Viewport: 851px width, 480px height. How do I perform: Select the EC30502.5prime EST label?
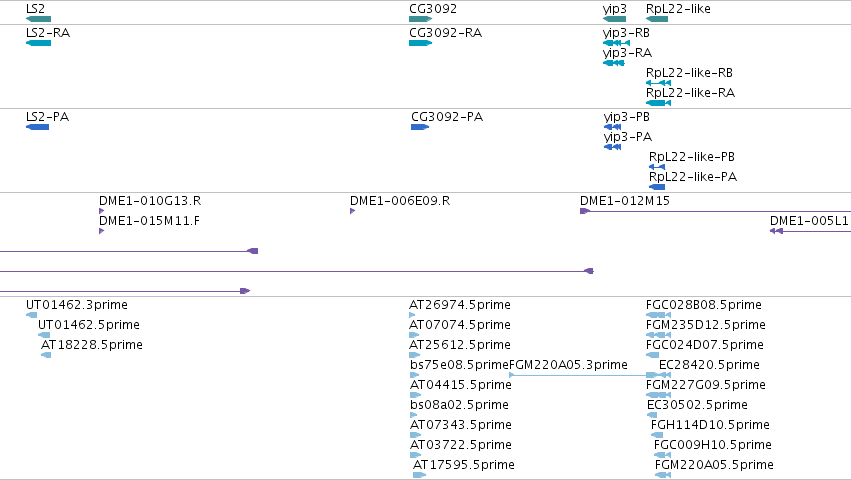697,405
